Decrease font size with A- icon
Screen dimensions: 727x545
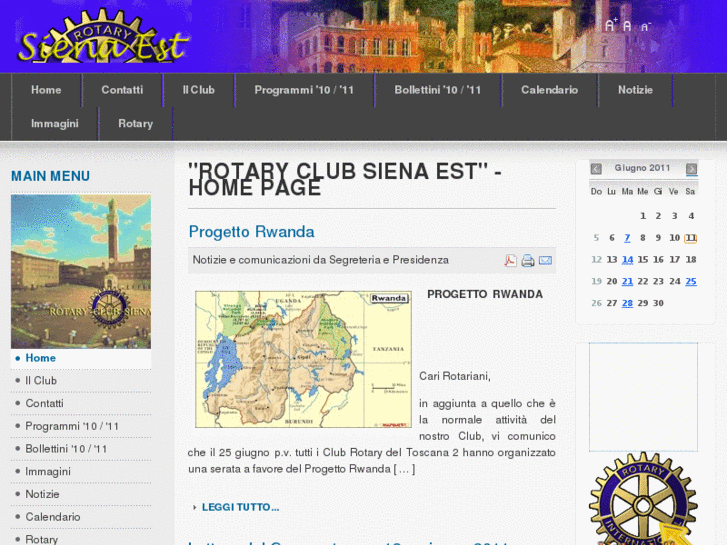646,27
